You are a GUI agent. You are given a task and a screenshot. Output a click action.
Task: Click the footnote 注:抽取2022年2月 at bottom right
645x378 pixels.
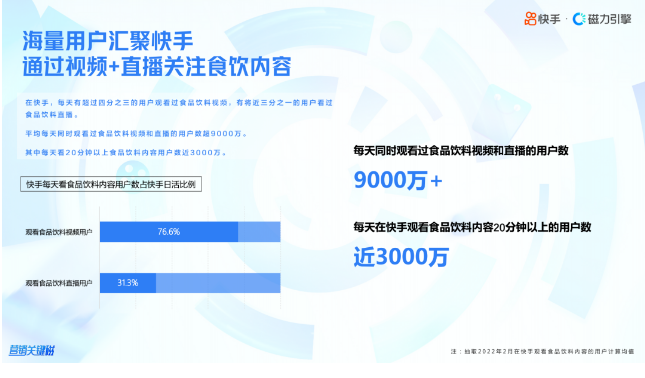pyautogui.click(x=543, y=351)
